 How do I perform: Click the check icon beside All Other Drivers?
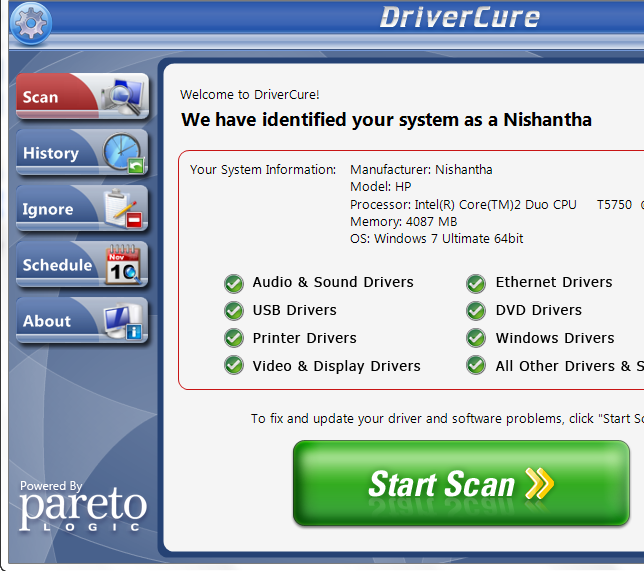point(476,365)
